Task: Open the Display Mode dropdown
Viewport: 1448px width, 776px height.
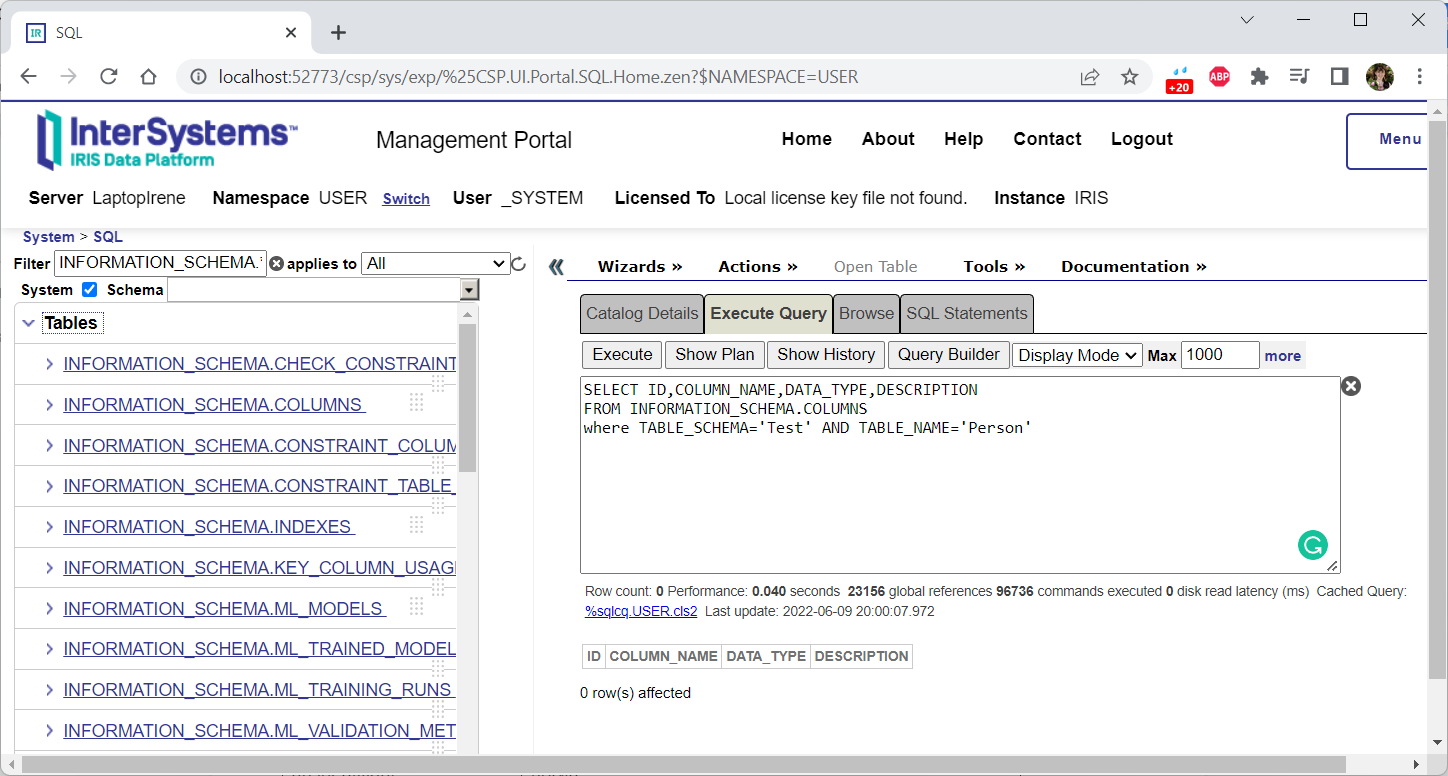Action: [1077, 354]
